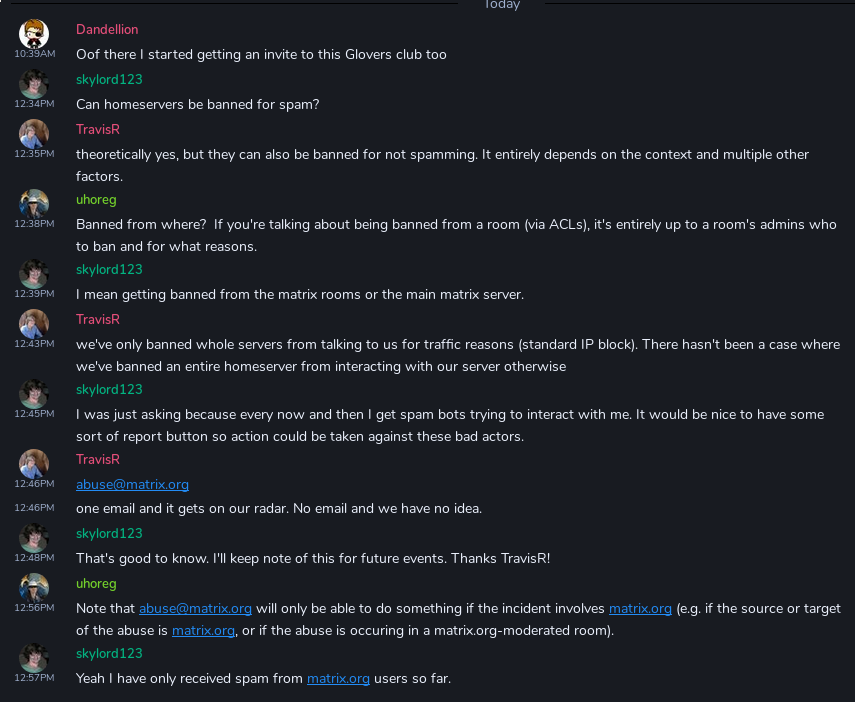Viewport: 855px width, 702px height.
Task: Open the matrix.org link after "incident involves"
Action: pyautogui.click(x=640, y=608)
